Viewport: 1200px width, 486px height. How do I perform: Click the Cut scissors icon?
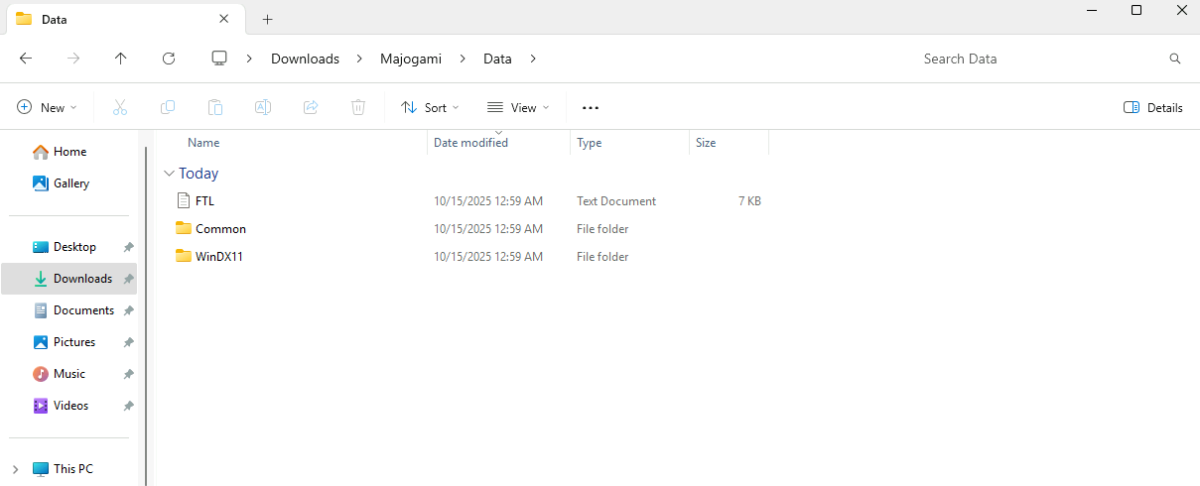point(120,107)
